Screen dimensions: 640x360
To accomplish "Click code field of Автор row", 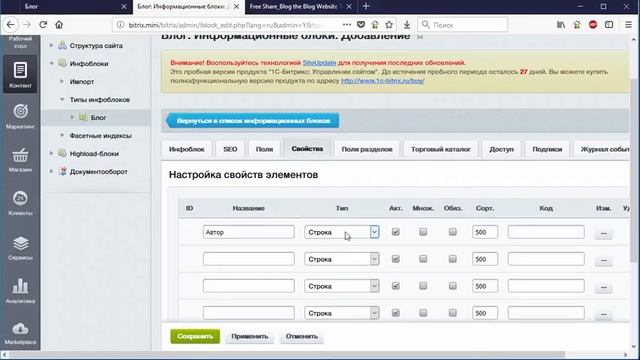I will [x=546, y=232].
